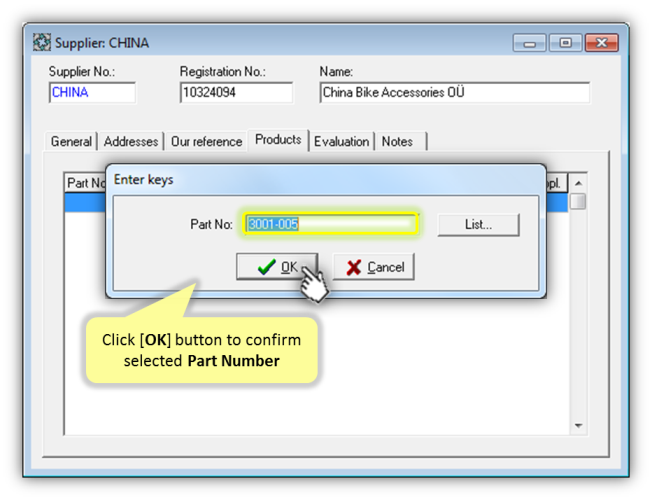
Task: Click the products list scrollbar thumb
Action: pyautogui.click(x=578, y=201)
